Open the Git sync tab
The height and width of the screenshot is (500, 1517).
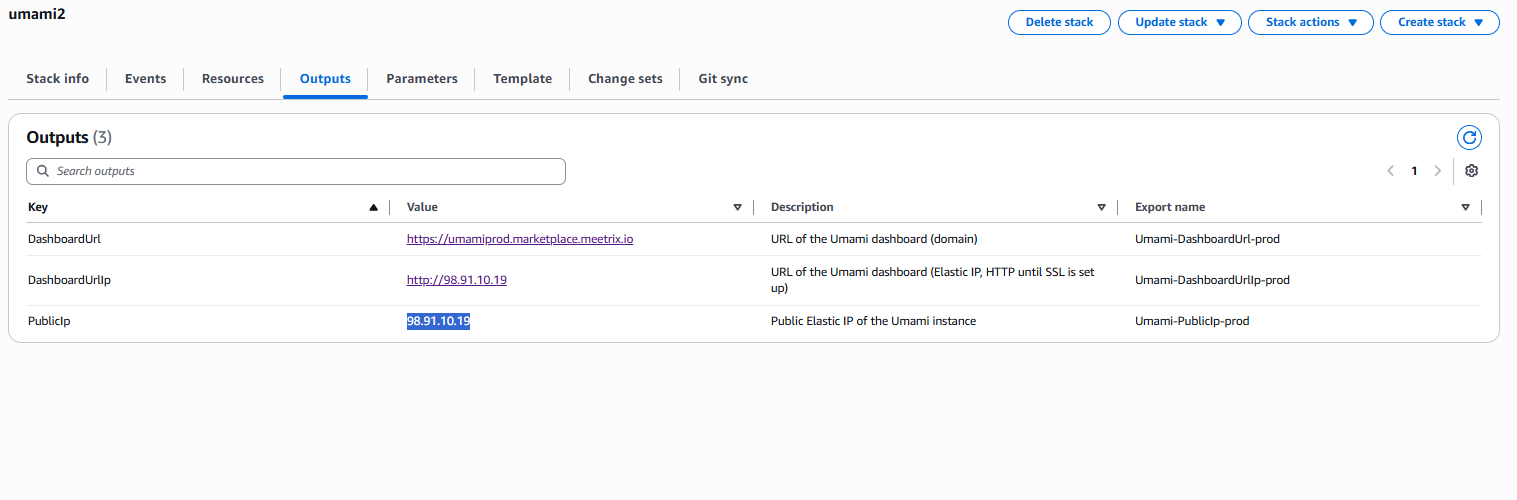tap(723, 79)
